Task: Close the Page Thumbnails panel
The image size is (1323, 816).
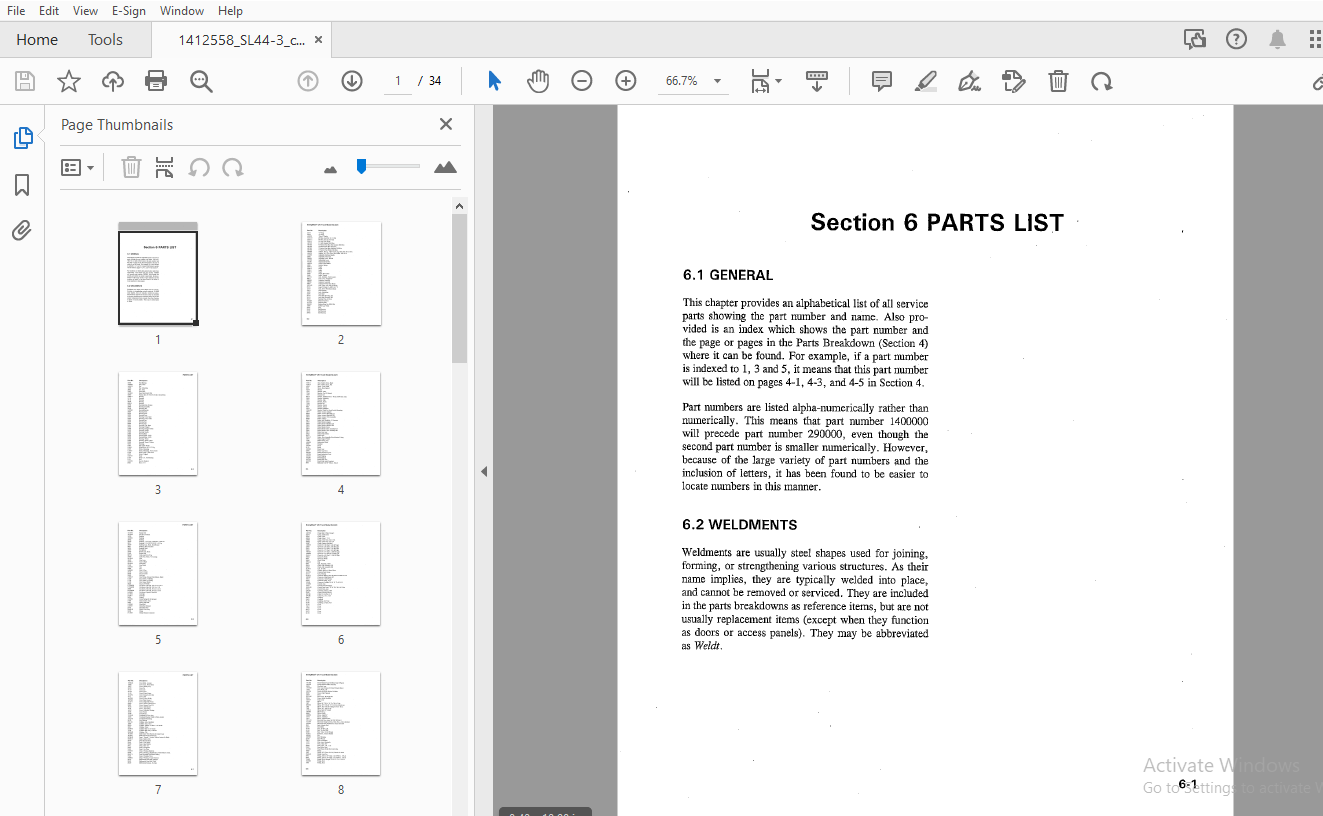Action: pyautogui.click(x=446, y=124)
